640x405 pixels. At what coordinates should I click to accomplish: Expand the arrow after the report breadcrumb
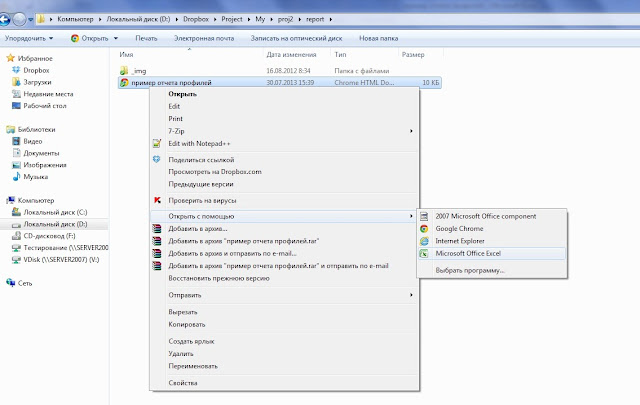[x=331, y=19]
